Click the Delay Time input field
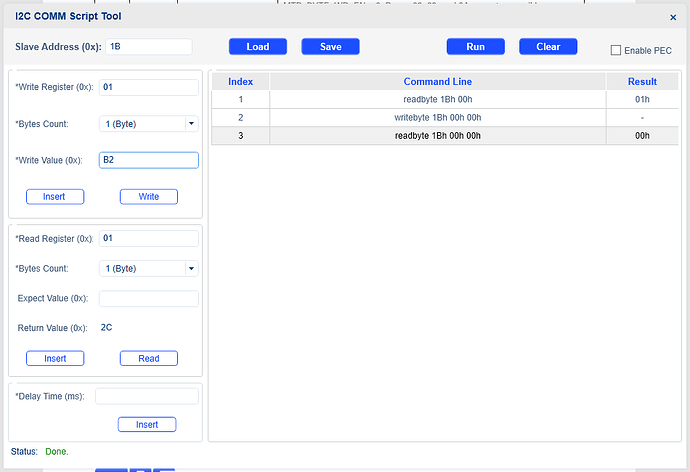This screenshot has width=690, height=472. (146, 396)
